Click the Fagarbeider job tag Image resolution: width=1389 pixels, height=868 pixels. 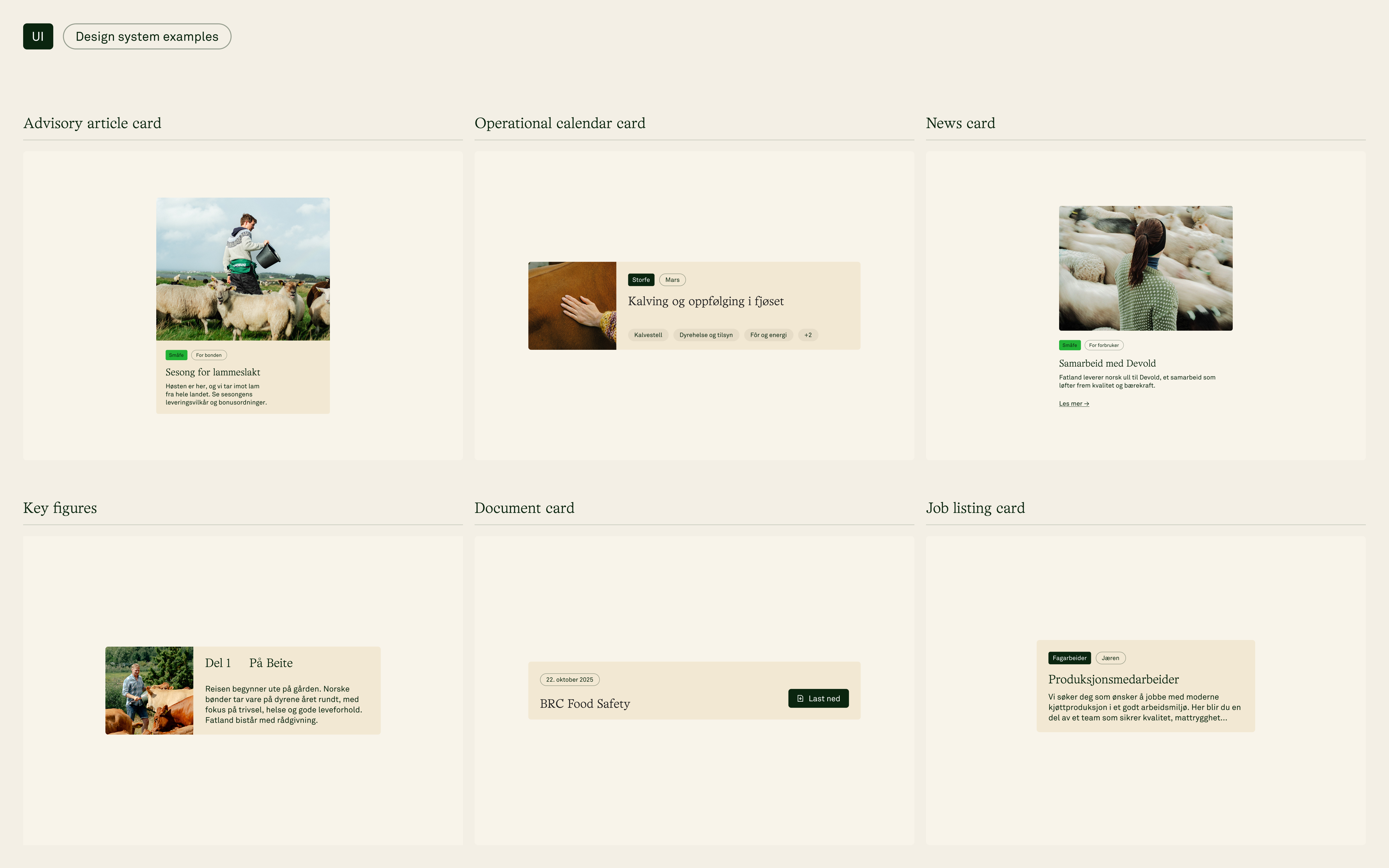point(1069,658)
